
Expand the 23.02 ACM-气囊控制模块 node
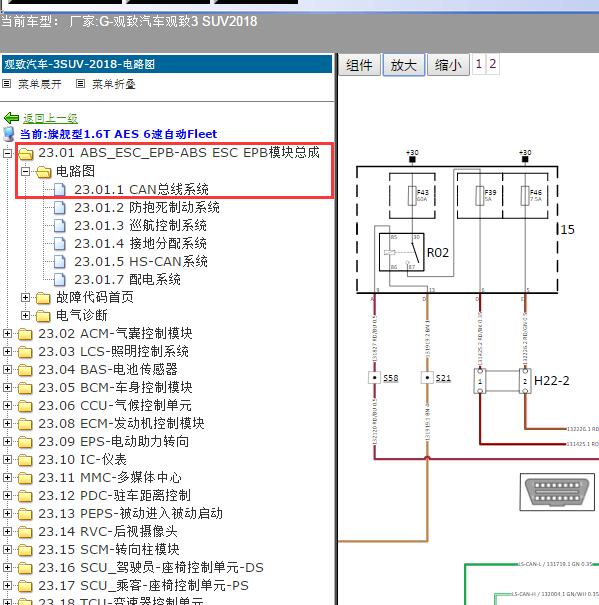tap(7, 333)
